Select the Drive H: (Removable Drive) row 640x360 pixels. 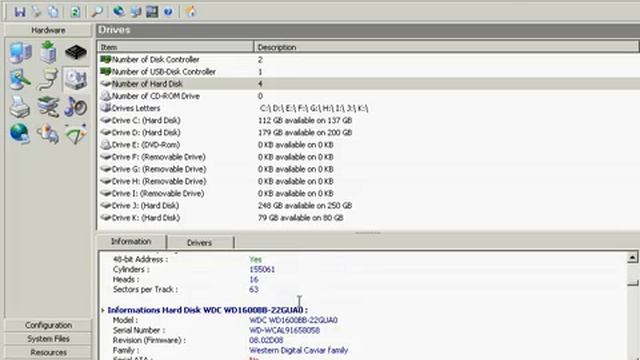pyautogui.click(x=369, y=181)
